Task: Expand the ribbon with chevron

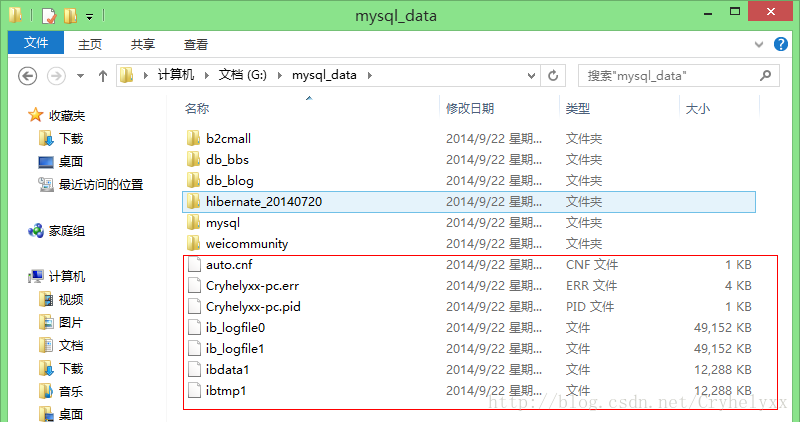Action: click(x=759, y=44)
